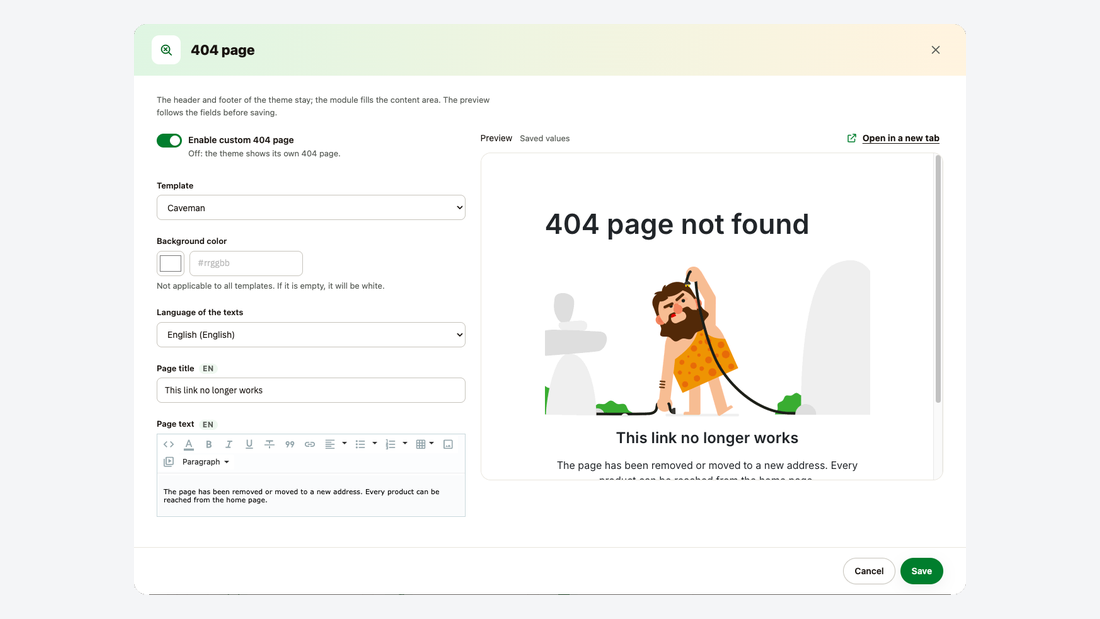Focus the #rrggbb hex color field

tap(246, 263)
